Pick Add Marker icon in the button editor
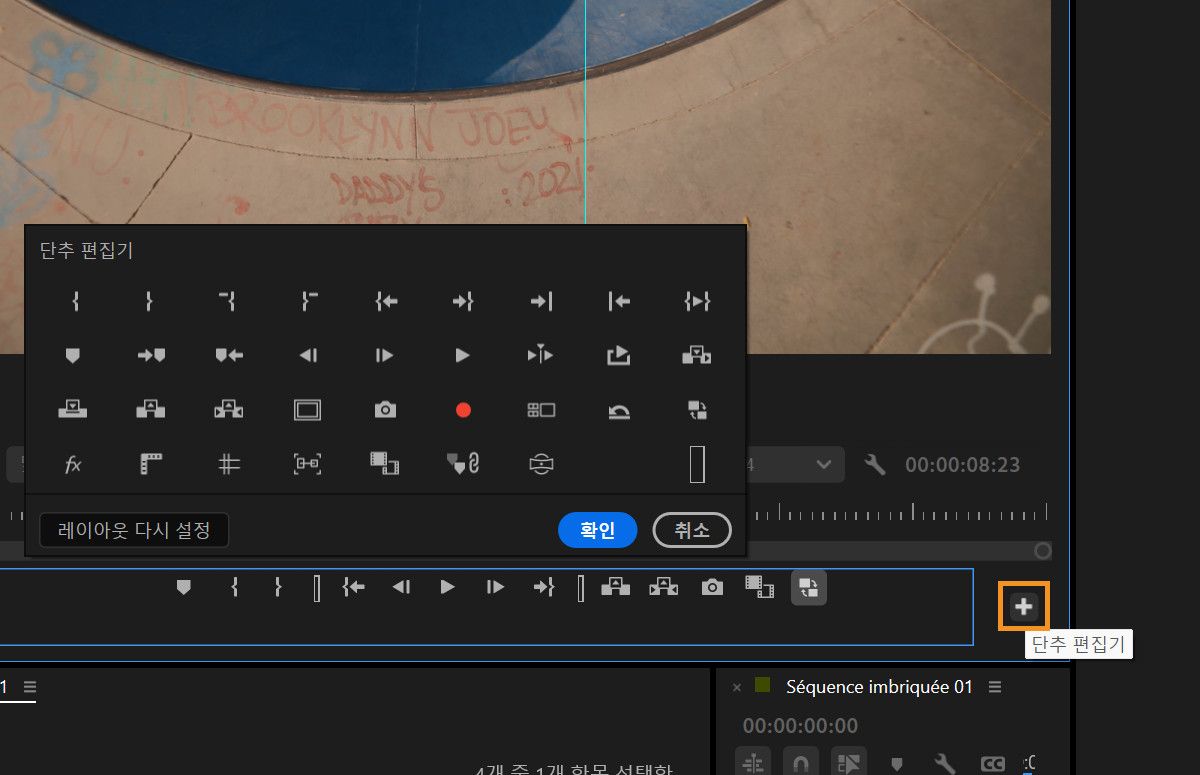This screenshot has width=1200, height=775. pyautogui.click(x=72, y=355)
